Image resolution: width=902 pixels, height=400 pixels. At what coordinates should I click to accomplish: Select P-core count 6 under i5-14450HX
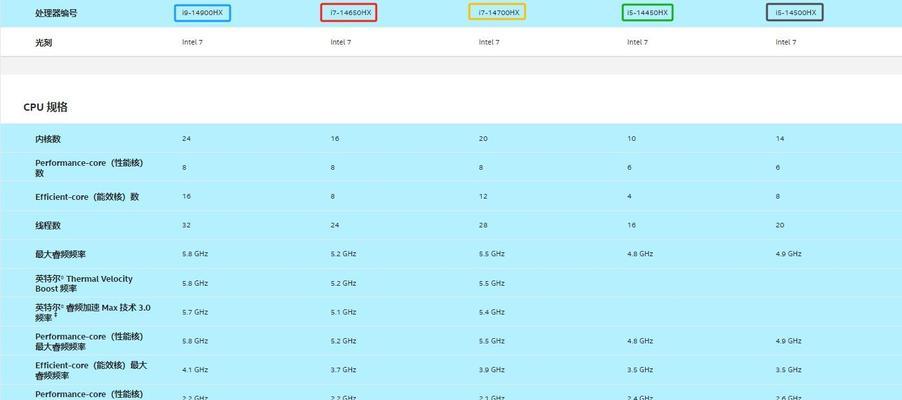click(629, 167)
